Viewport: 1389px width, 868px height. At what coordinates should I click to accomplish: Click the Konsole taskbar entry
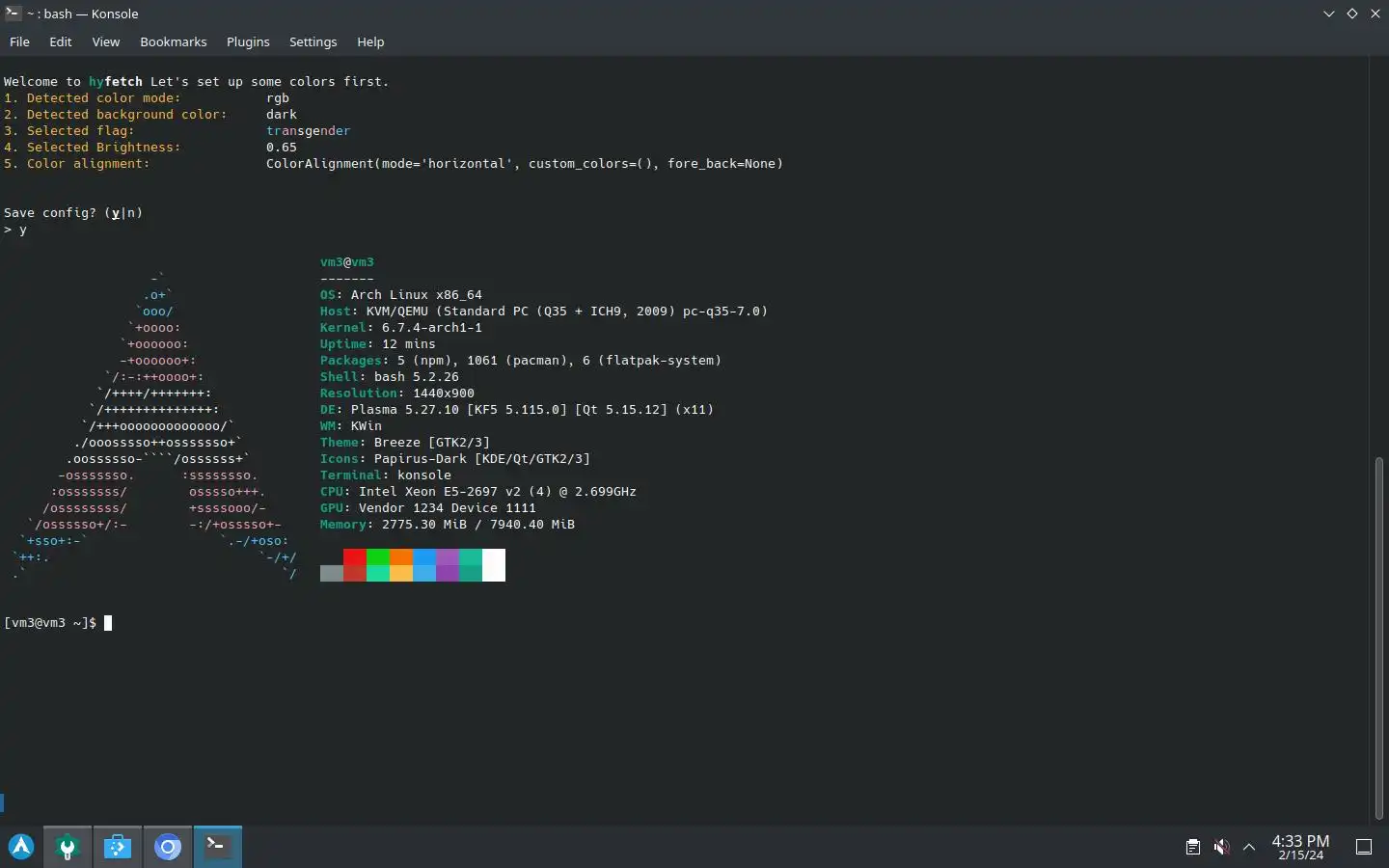click(218, 847)
